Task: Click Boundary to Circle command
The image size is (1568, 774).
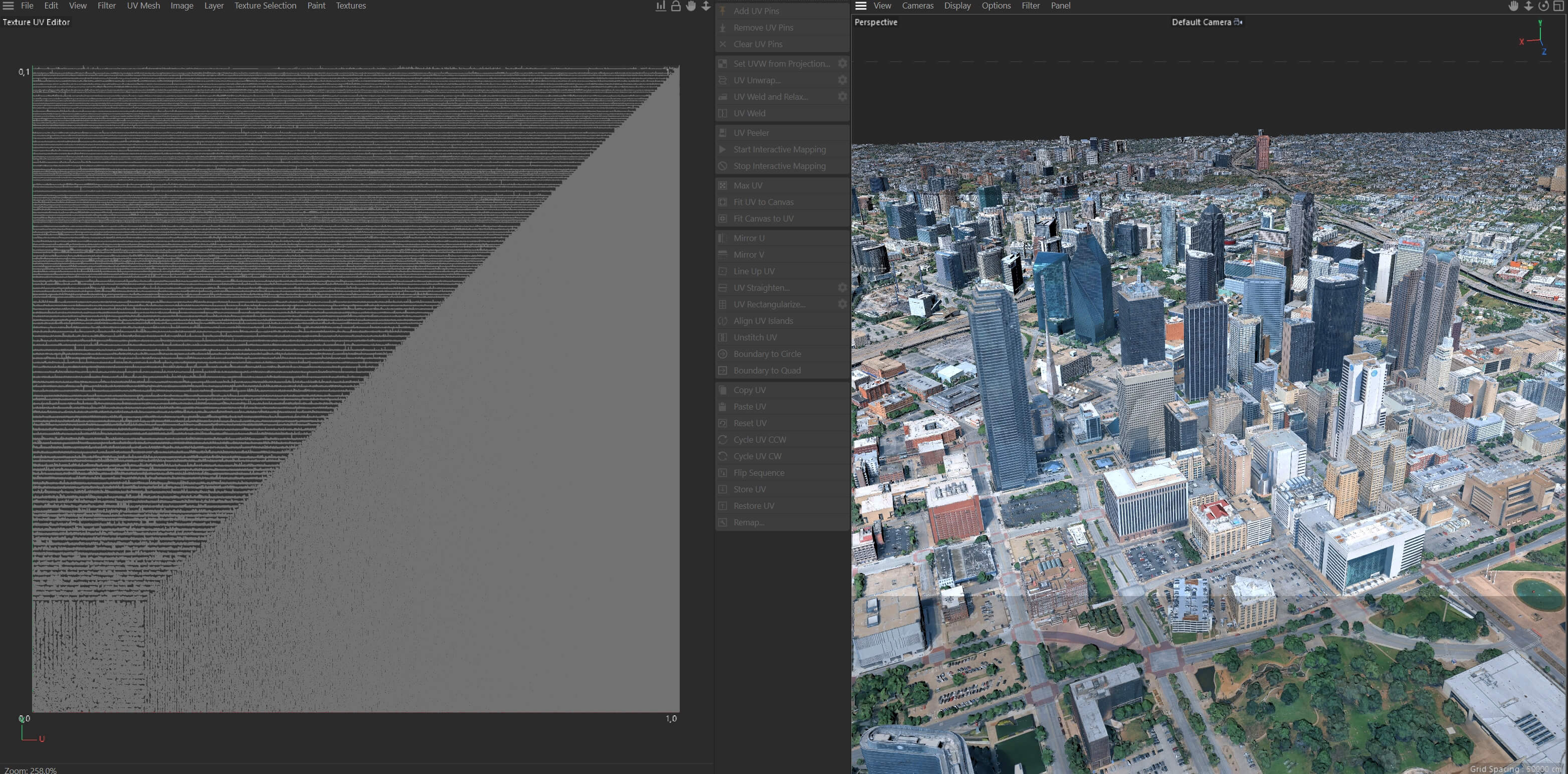Action: [x=782, y=353]
